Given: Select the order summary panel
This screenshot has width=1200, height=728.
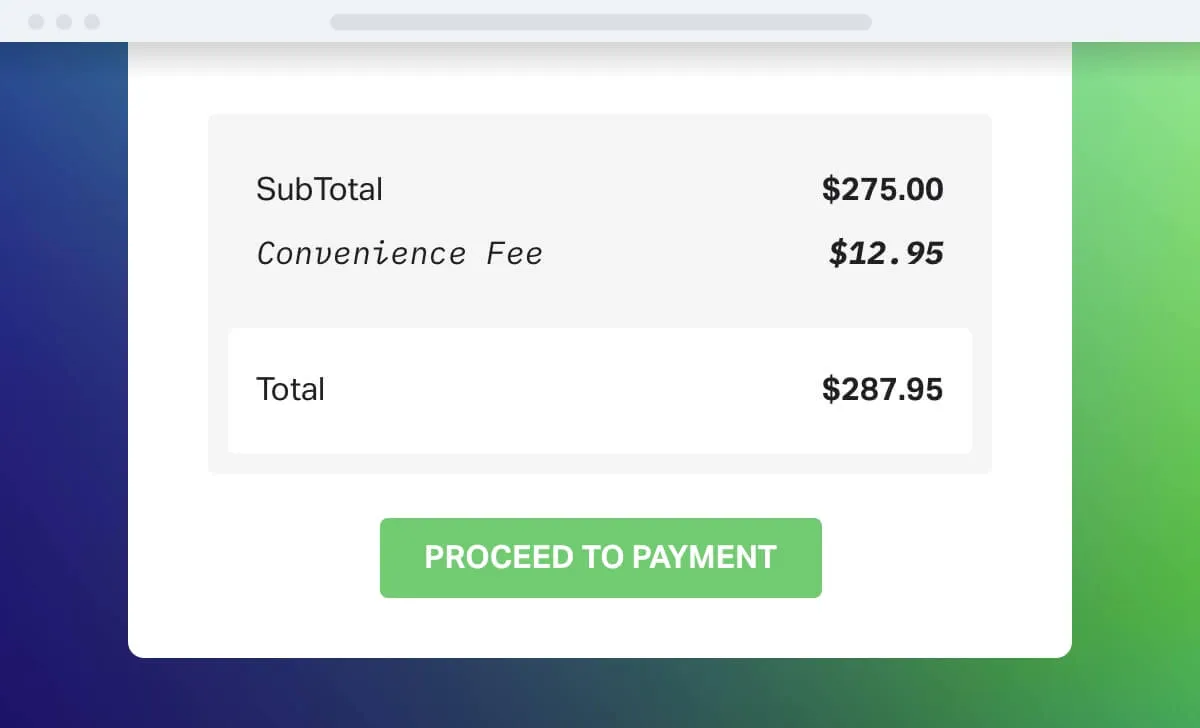Looking at the screenshot, I should (600, 292).
